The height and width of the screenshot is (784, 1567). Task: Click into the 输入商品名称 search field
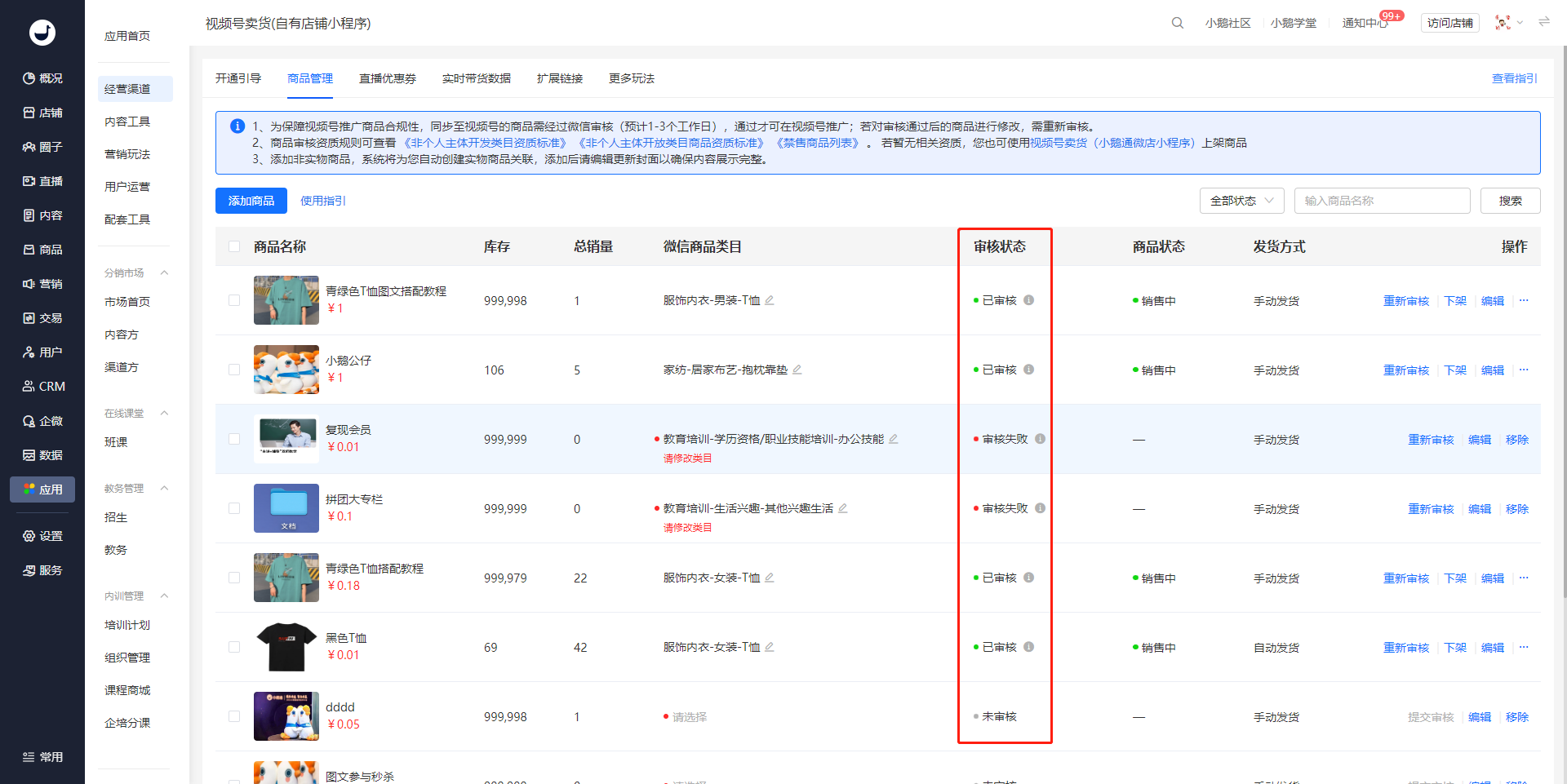[x=1382, y=201]
